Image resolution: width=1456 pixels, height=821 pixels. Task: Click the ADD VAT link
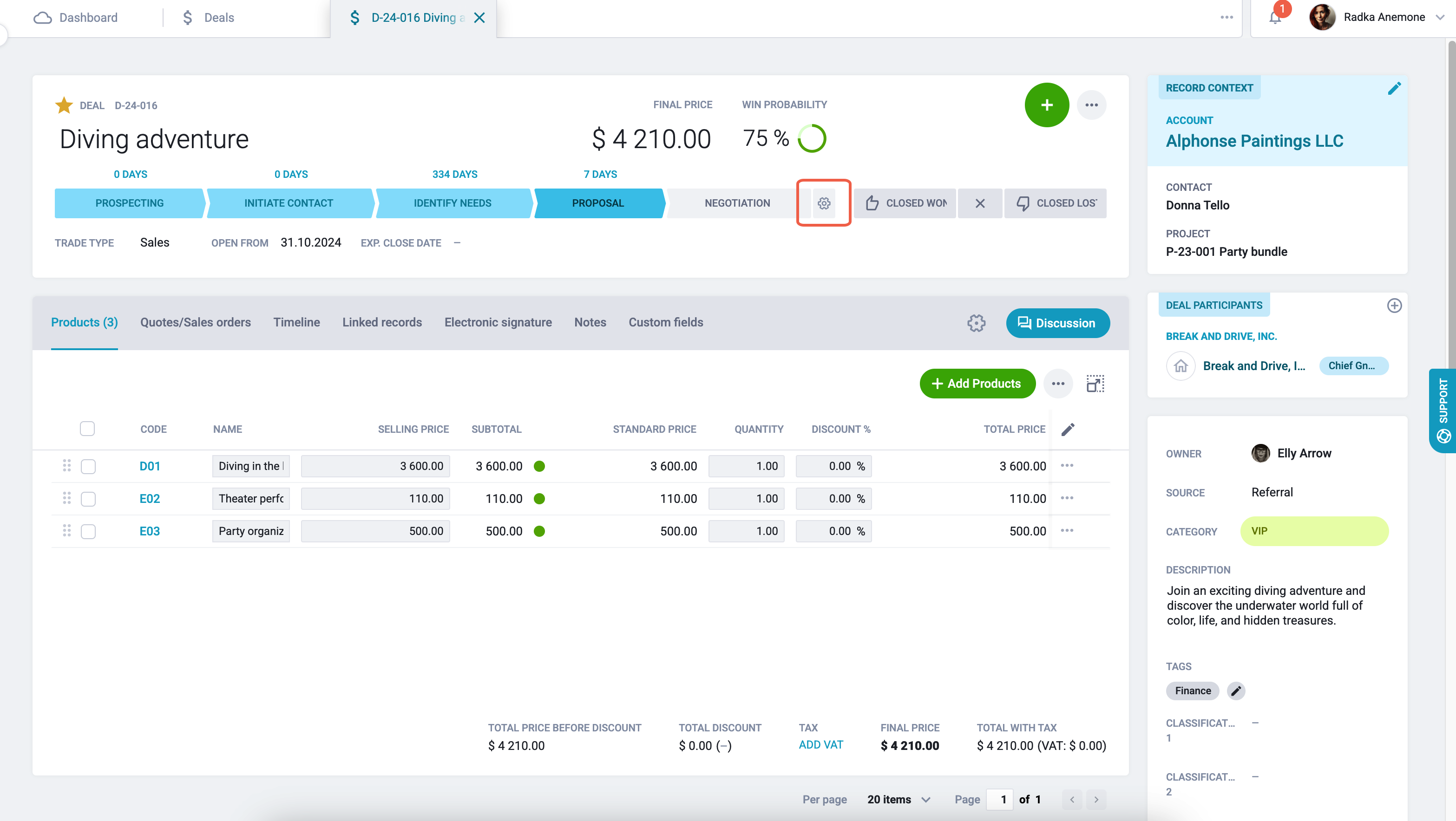click(820, 745)
